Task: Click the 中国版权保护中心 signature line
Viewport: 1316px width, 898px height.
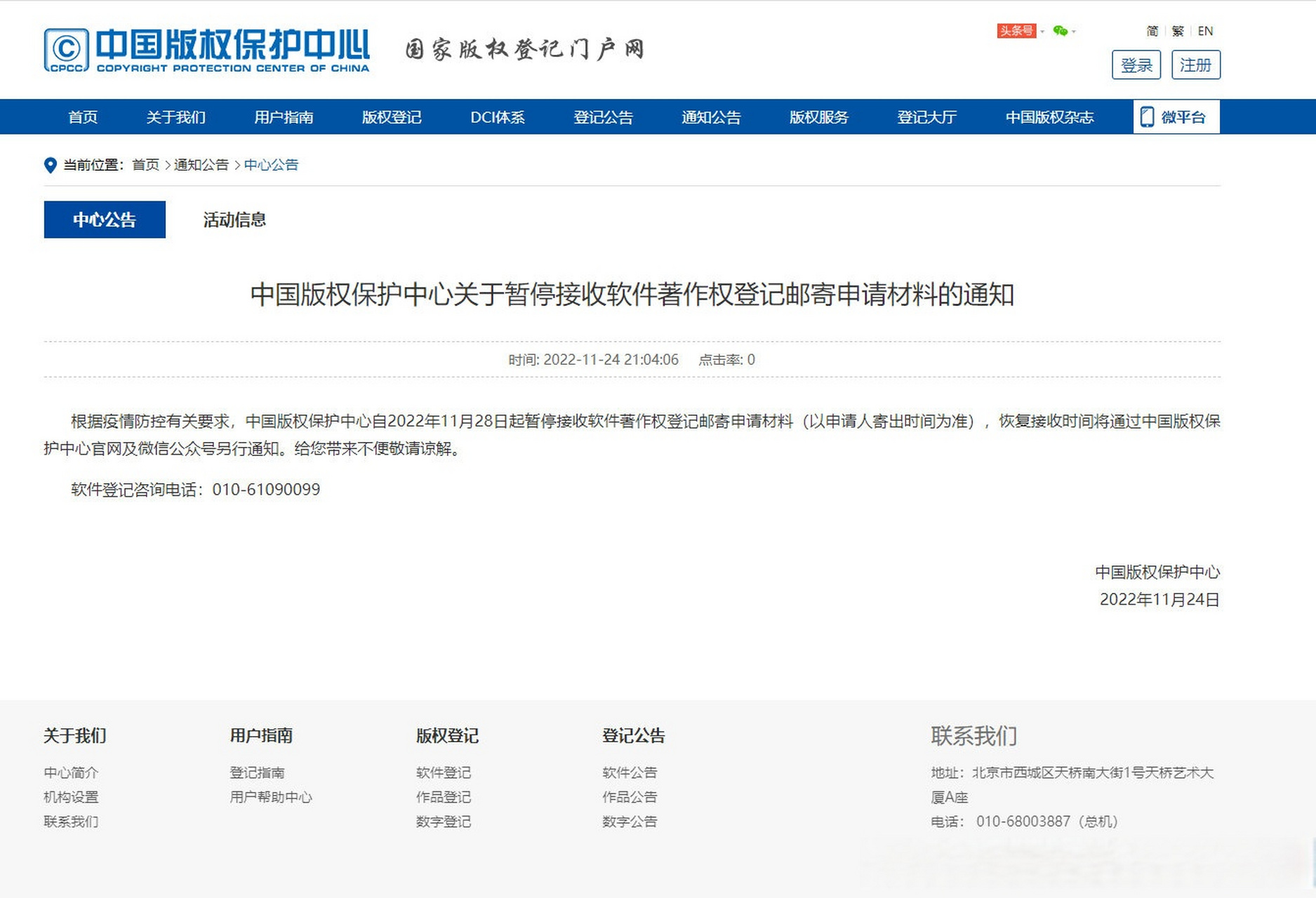Action: pos(1158,572)
